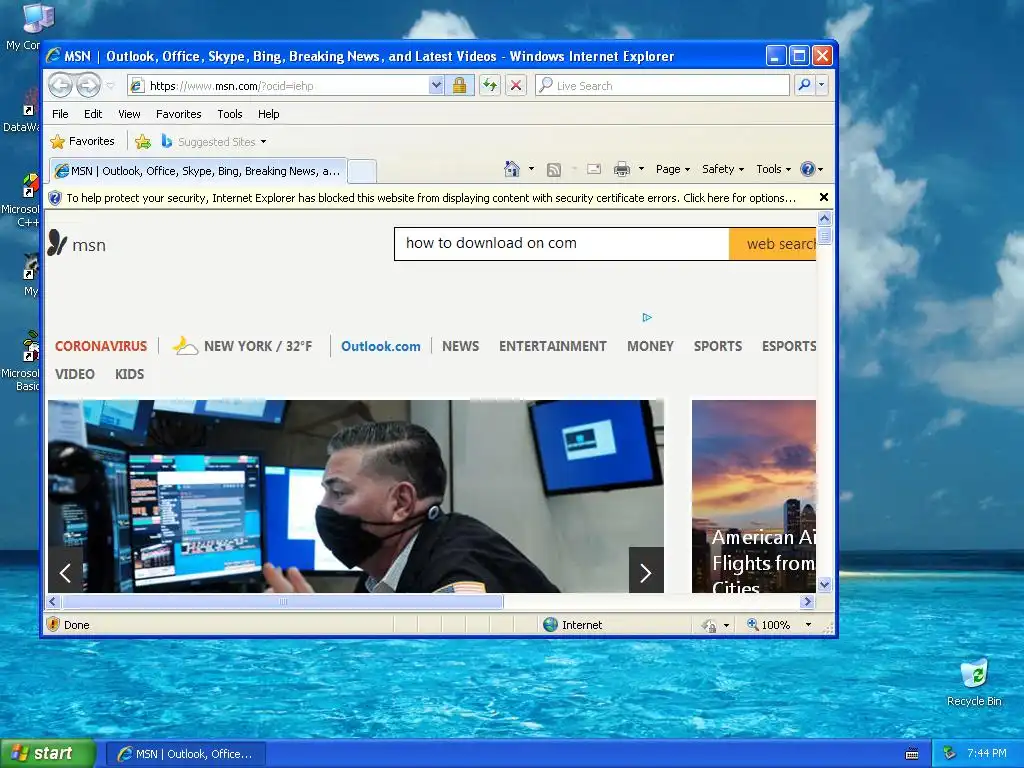Viewport: 1024px width, 768px height.
Task: Click the AdChoices triangle icon
Action: [647, 317]
